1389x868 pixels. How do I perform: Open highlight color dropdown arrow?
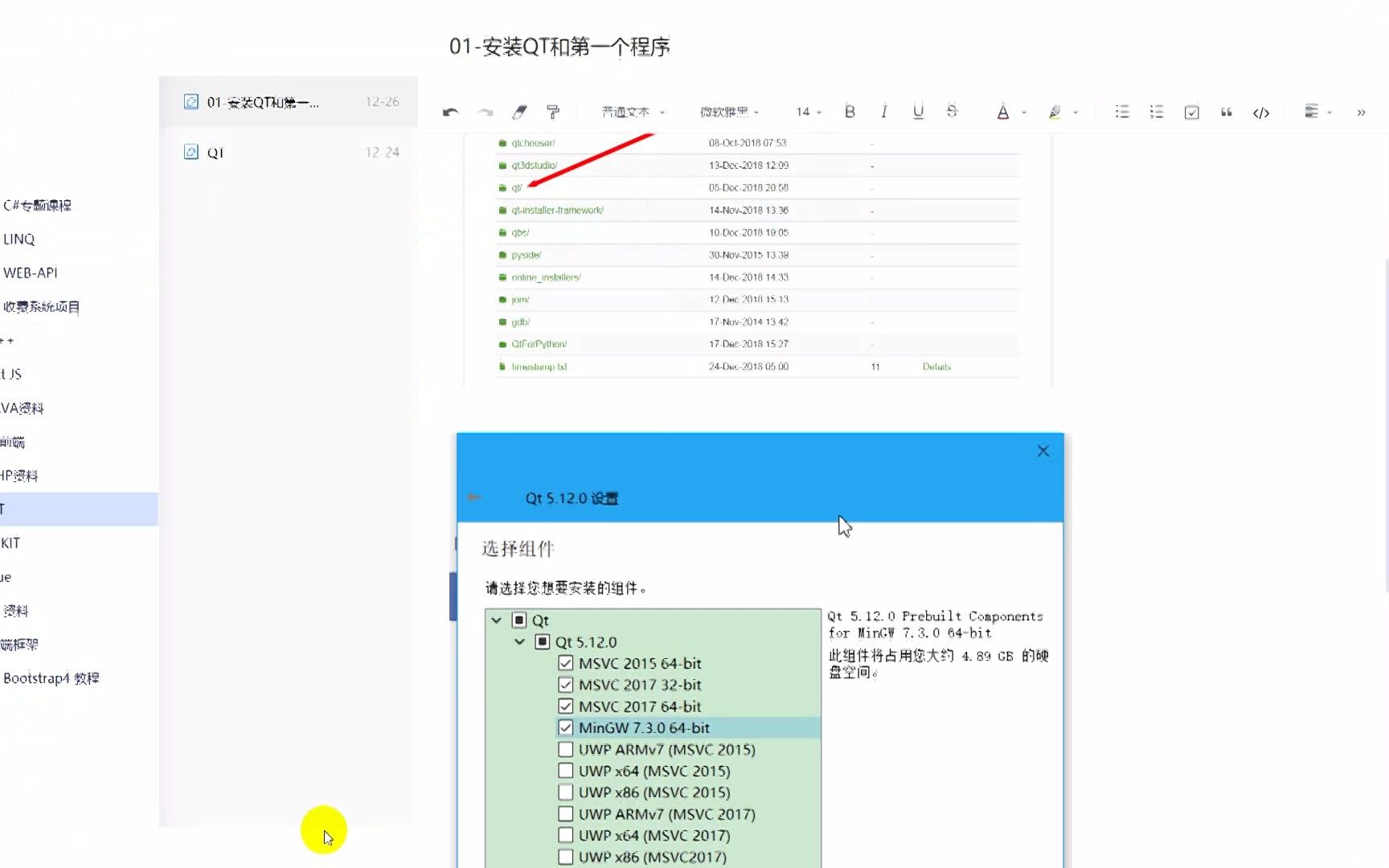(x=1076, y=113)
